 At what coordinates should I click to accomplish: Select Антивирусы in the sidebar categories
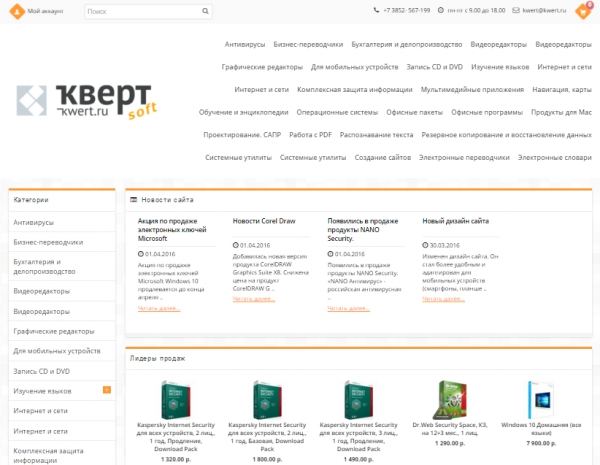click(x=34, y=222)
